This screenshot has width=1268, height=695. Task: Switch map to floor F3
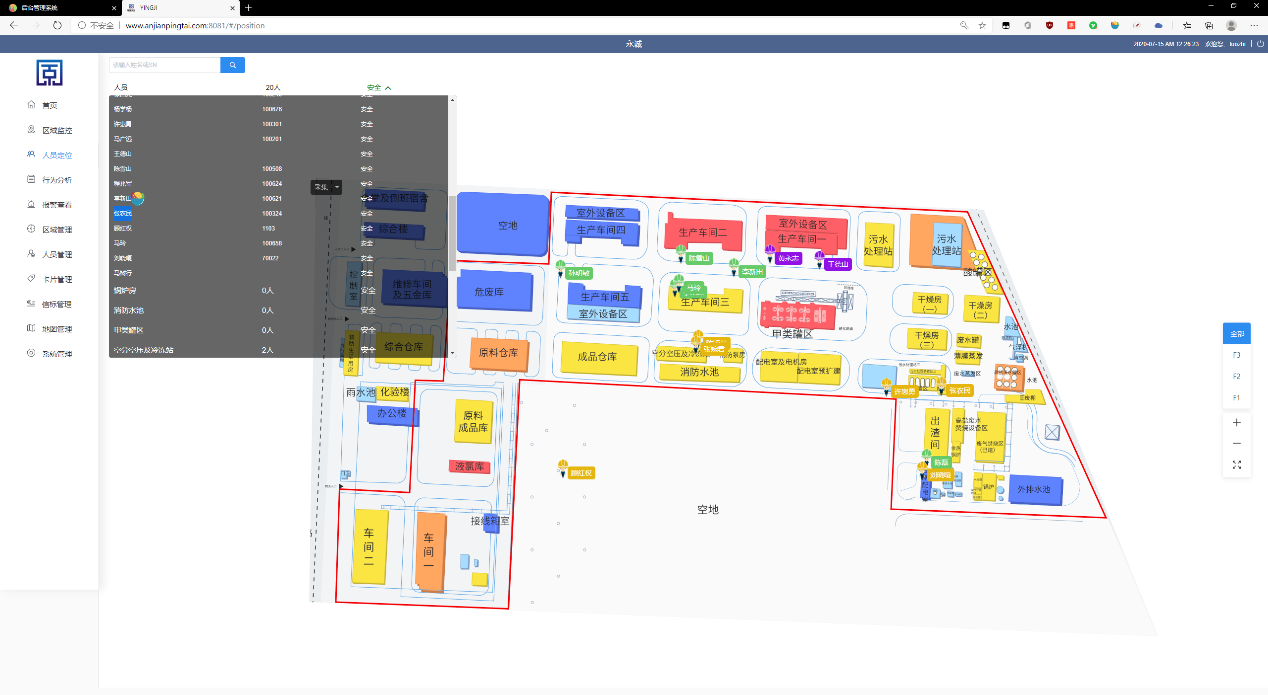(1237, 355)
